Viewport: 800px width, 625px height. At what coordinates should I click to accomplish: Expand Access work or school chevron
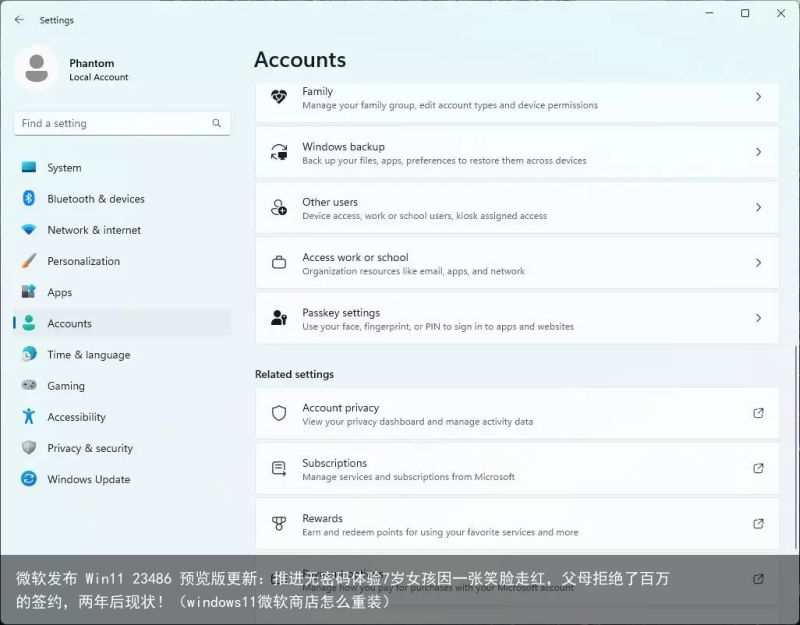point(759,263)
